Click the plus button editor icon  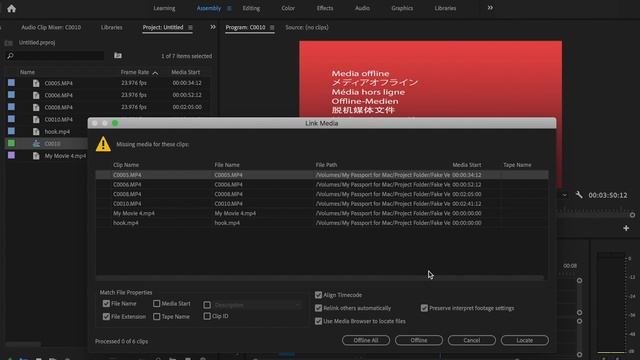[x=626, y=228]
